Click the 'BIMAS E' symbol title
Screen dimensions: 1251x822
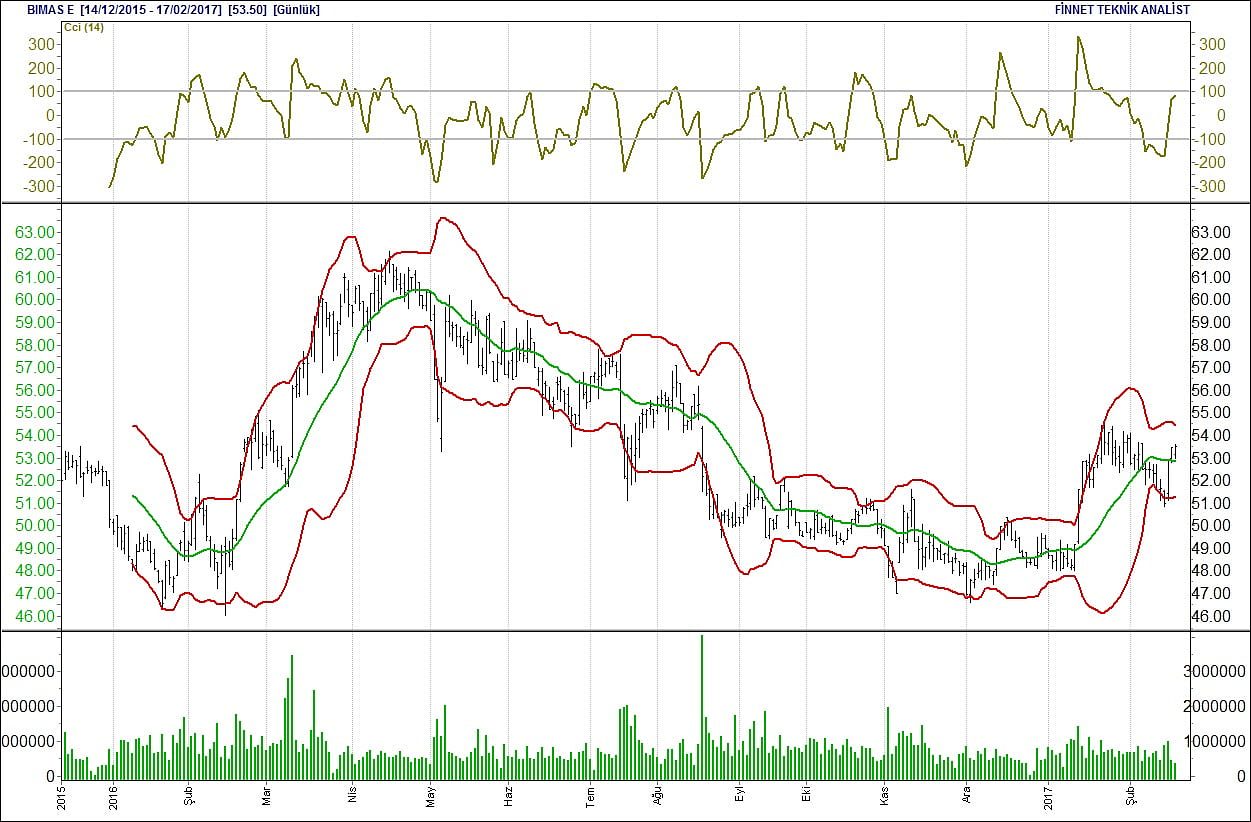point(48,9)
